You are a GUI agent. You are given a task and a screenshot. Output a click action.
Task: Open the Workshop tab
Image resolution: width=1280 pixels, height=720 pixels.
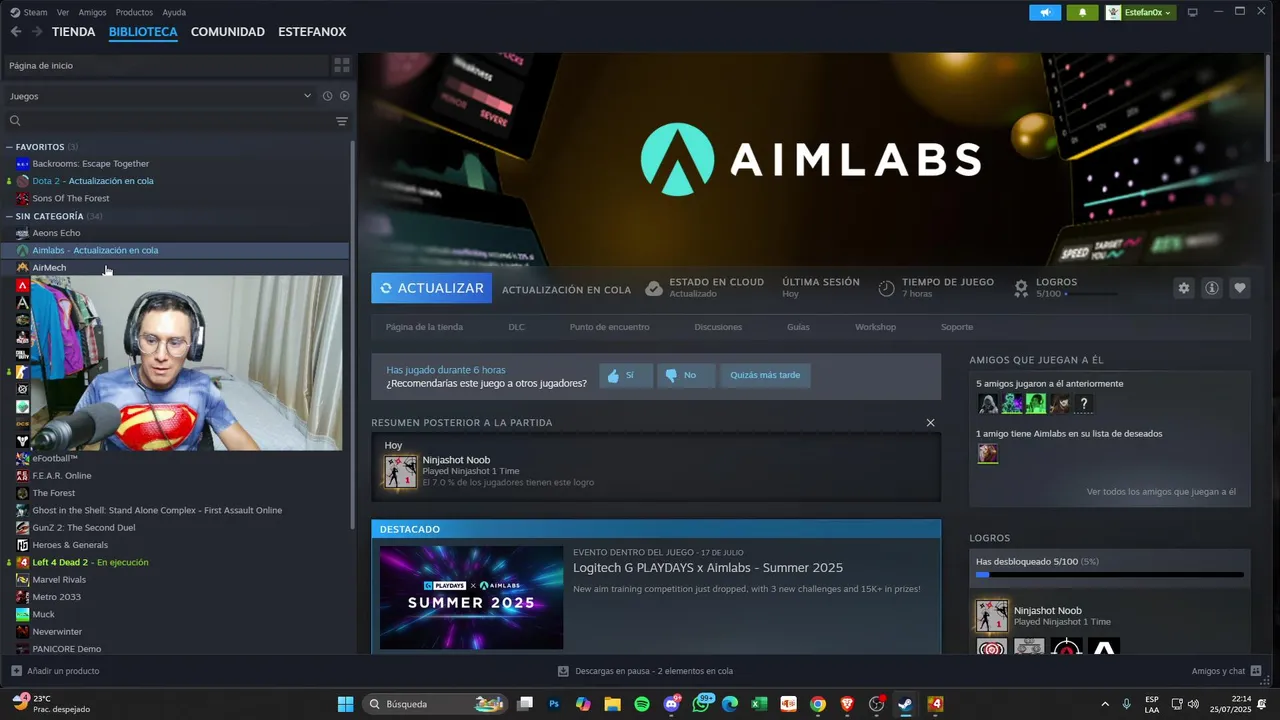point(875,327)
